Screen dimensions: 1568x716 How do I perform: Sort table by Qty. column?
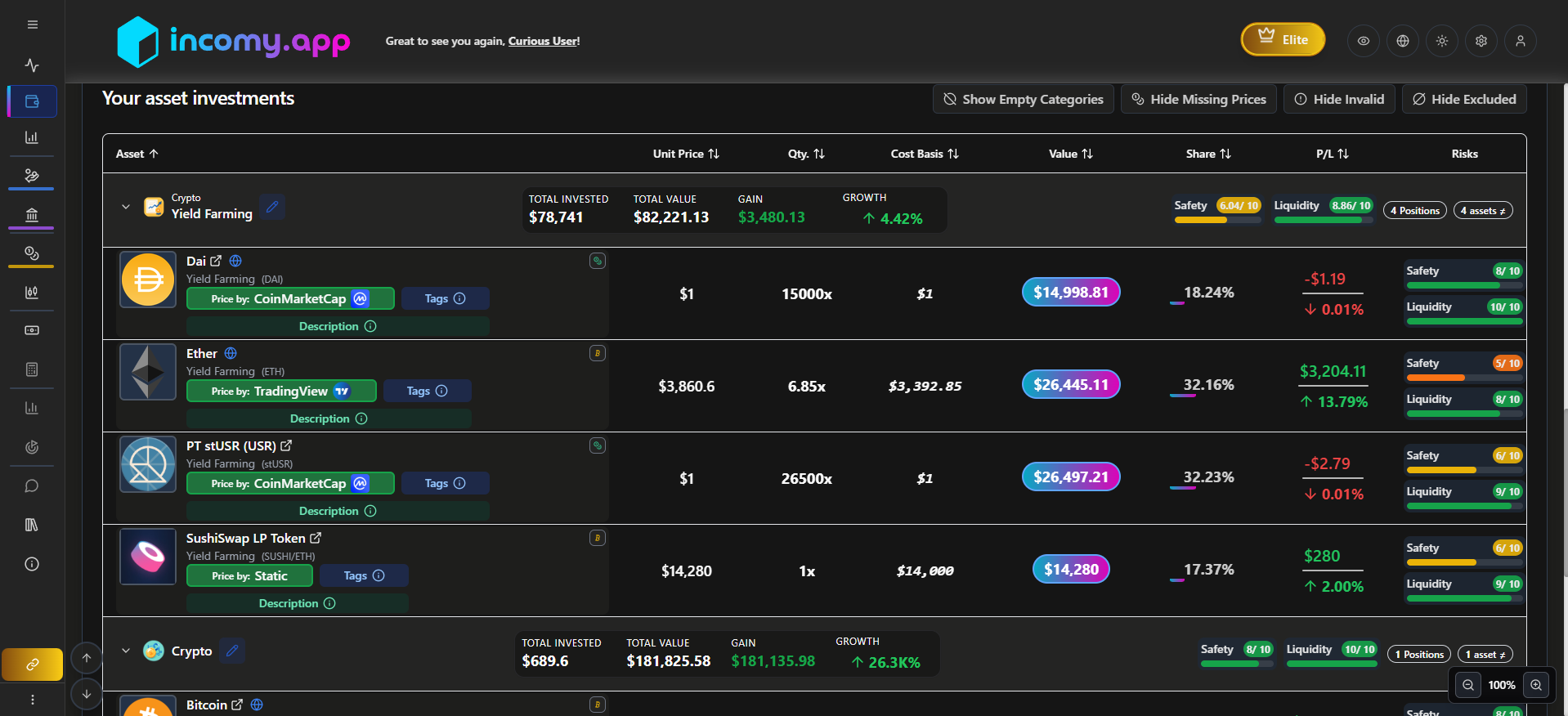(x=806, y=154)
